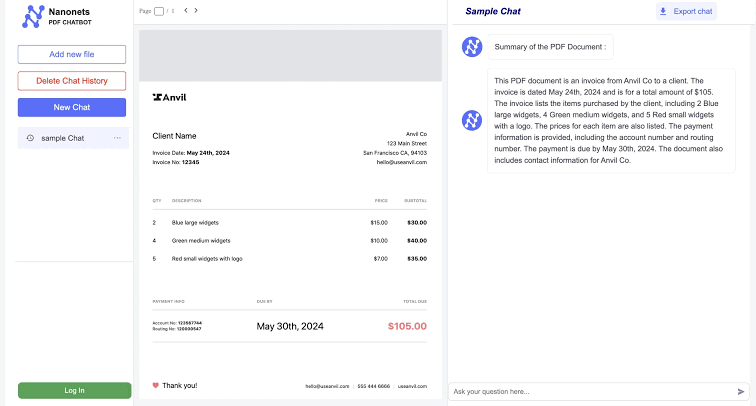
Task: Click the green Log In button
Action: [74, 391]
